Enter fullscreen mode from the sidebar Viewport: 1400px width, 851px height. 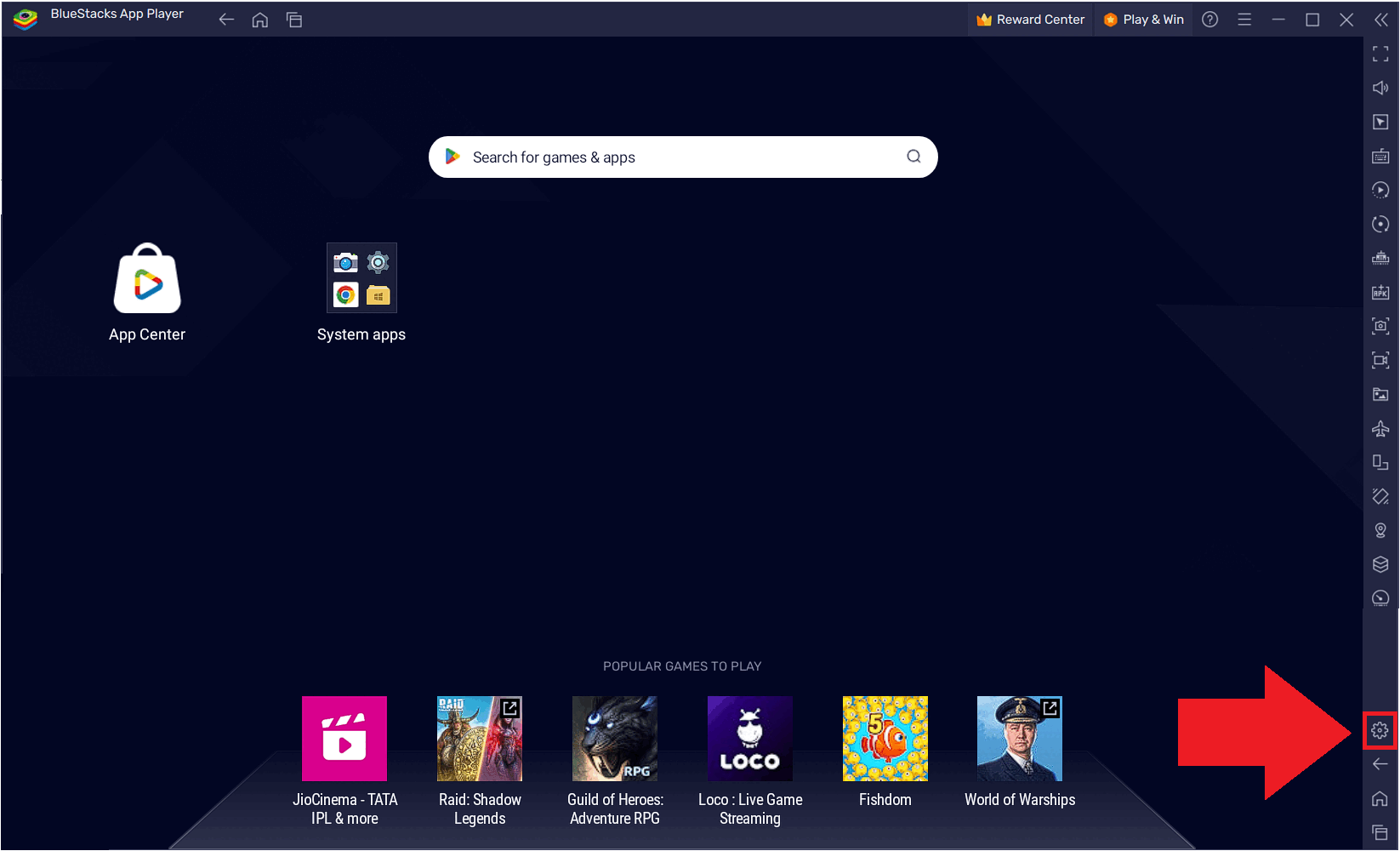point(1380,54)
